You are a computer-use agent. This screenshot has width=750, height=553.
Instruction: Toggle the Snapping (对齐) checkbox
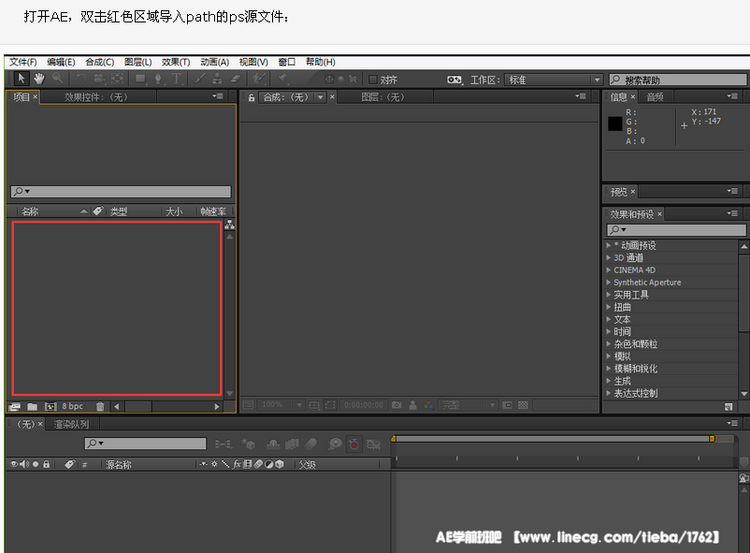[373, 79]
